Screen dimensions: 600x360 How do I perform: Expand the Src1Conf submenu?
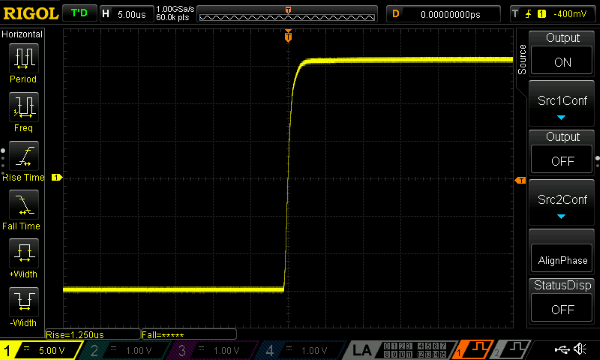[x=562, y=104]
